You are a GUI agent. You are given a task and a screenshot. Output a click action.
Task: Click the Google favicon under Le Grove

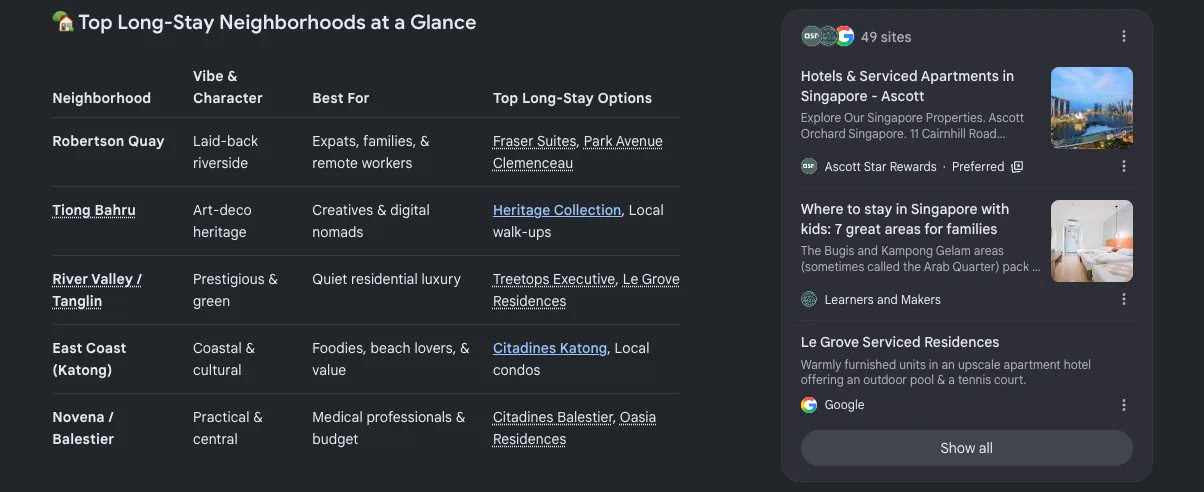coord(809,405)
